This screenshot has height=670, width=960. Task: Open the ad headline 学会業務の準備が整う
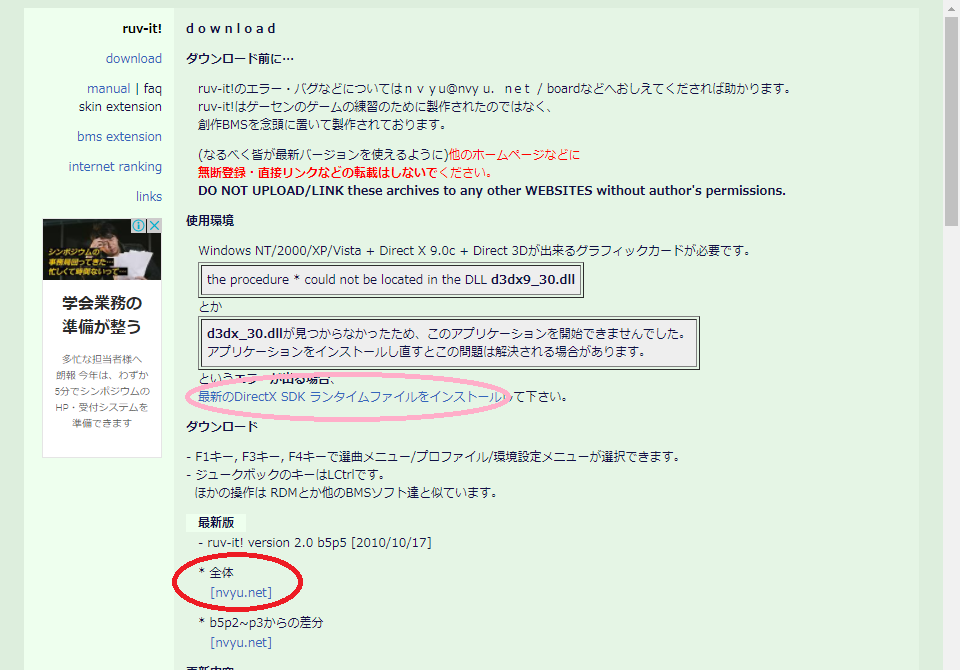pyautogui.click(x=102, y=315)
